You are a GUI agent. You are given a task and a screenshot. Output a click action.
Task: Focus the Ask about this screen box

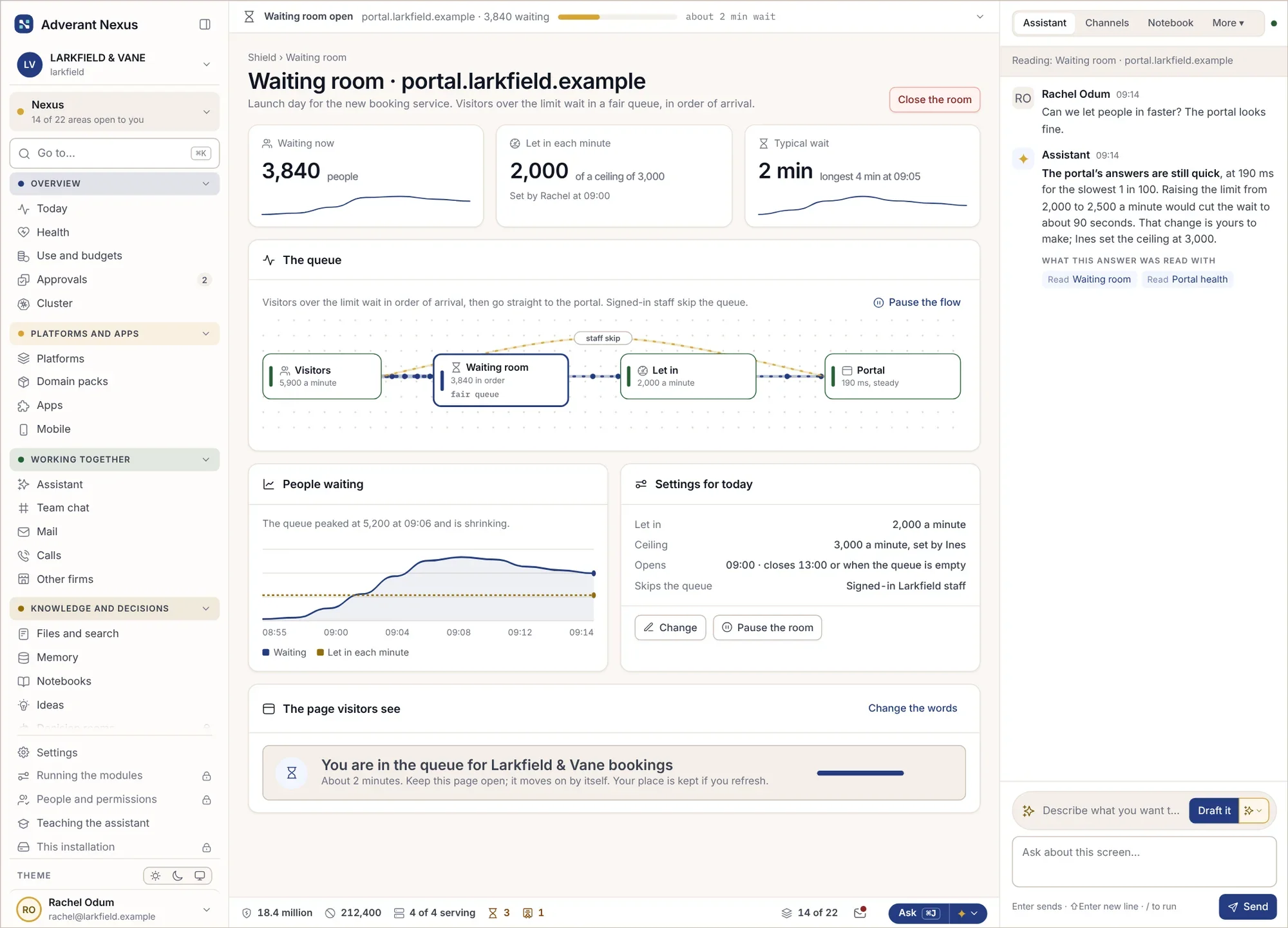1144,862
